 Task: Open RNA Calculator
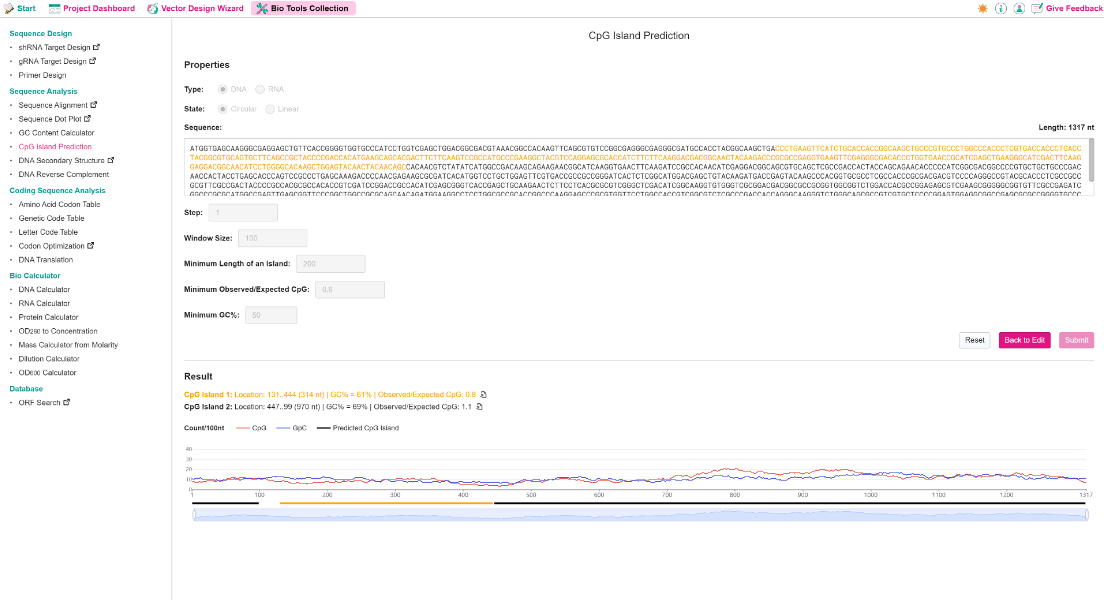coord(44,304)
